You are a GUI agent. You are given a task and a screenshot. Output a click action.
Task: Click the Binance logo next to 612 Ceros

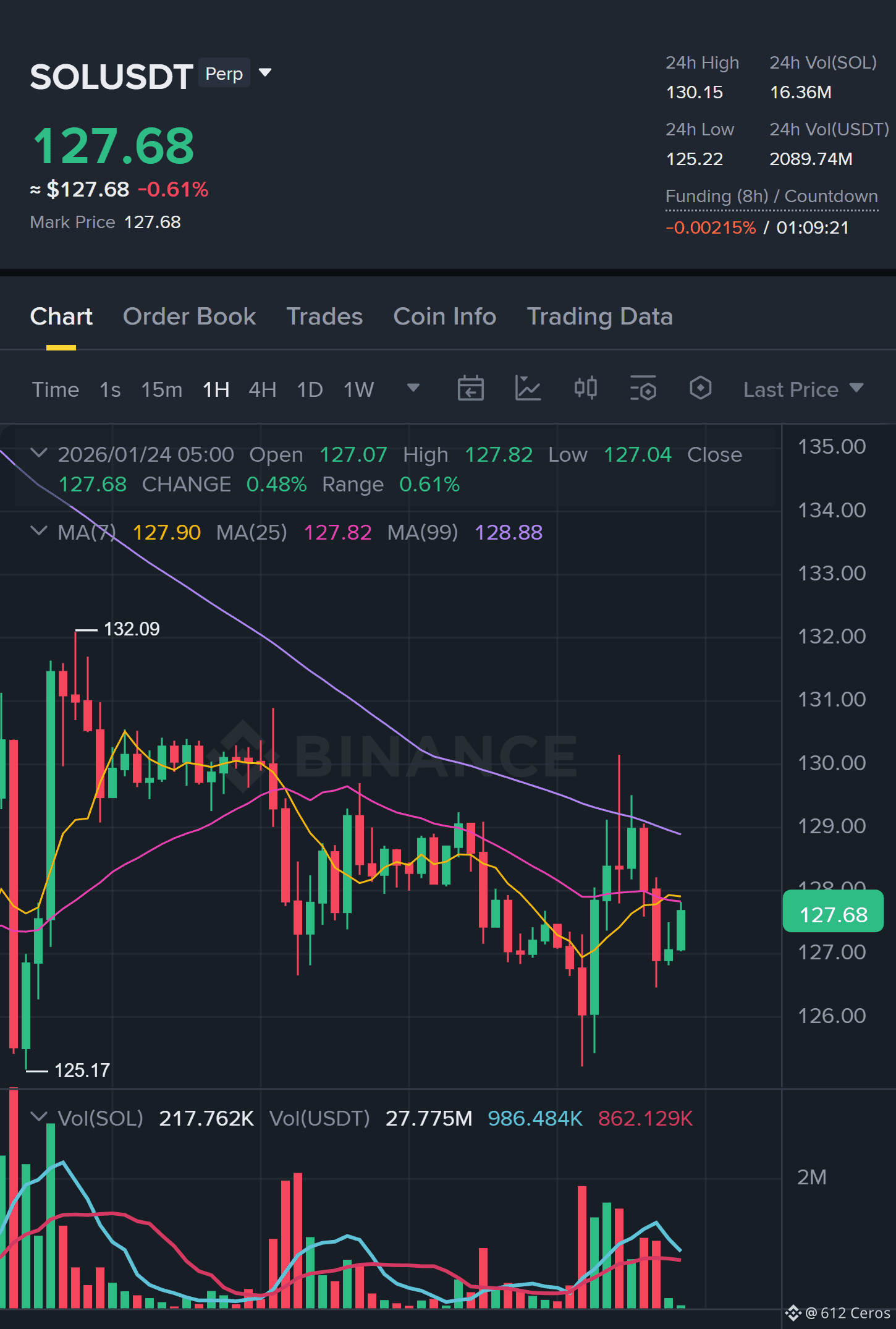pos(793,1313)
